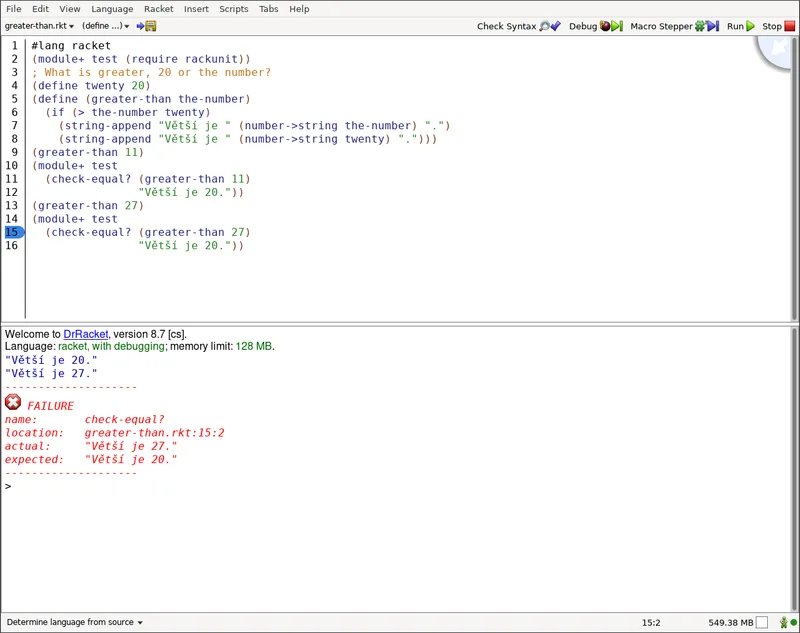Image resolution: width=800 pixels, height=633 pixels.
Task: Open the View menu
Action: 70,9
